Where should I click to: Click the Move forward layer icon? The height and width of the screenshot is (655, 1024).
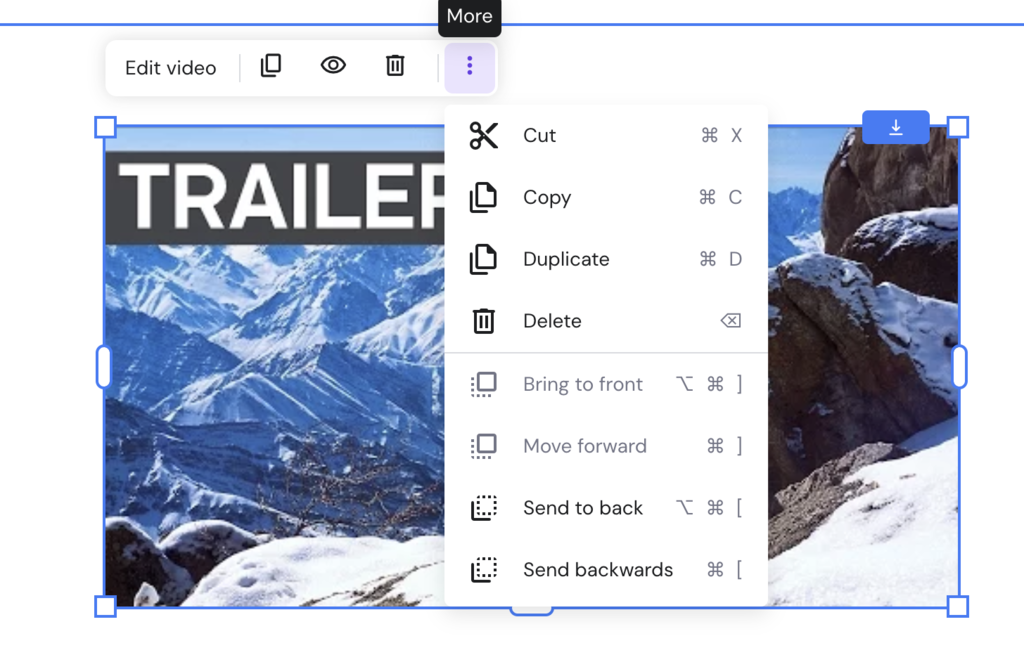484,445
